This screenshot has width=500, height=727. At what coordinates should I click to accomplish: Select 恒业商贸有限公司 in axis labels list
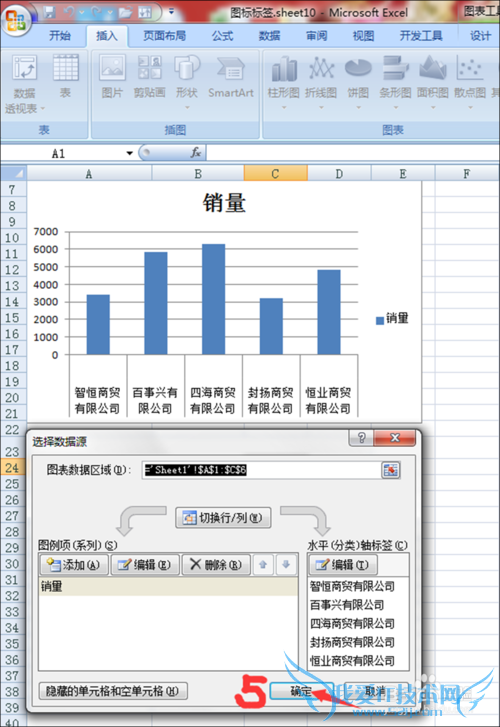pyautogui.click(x=358, y=661)
